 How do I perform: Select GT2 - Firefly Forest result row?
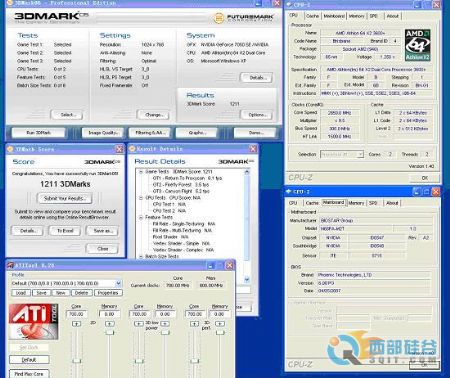(181, 185)
